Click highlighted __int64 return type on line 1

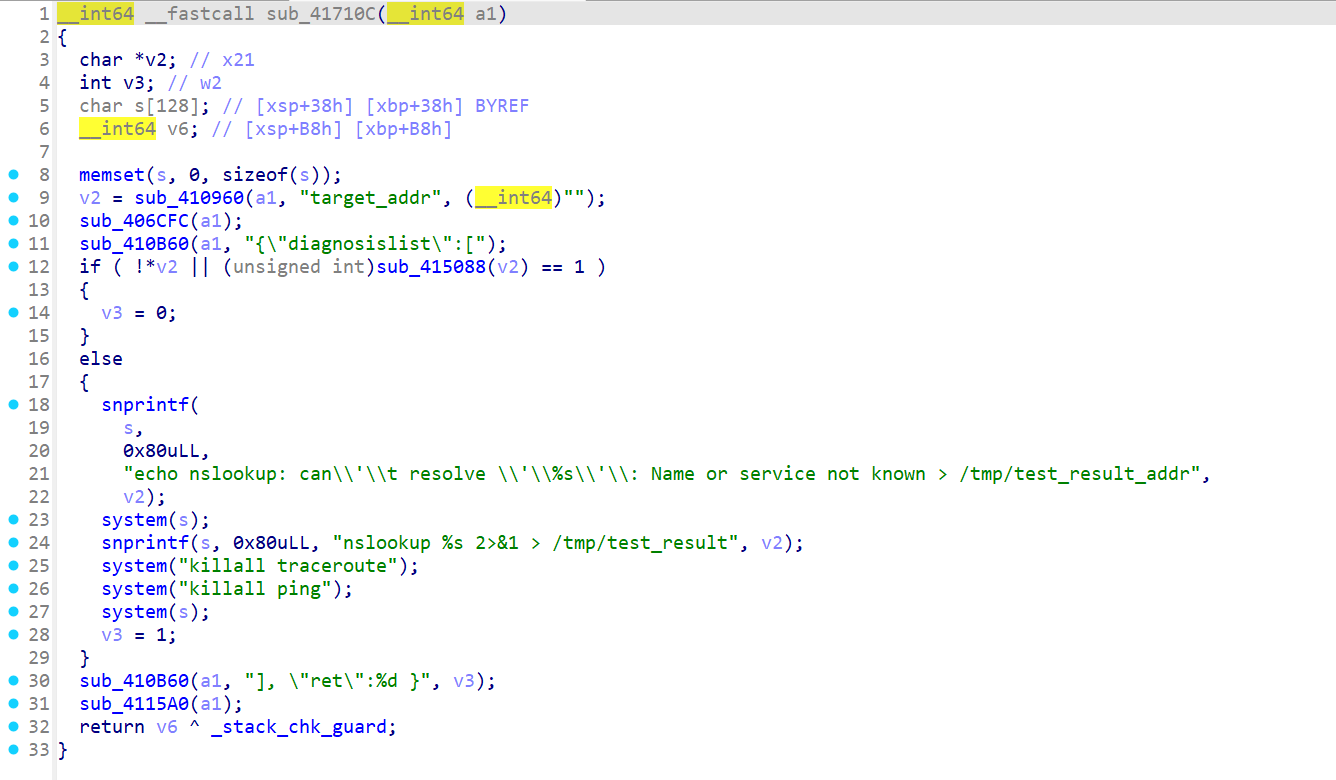95,15
